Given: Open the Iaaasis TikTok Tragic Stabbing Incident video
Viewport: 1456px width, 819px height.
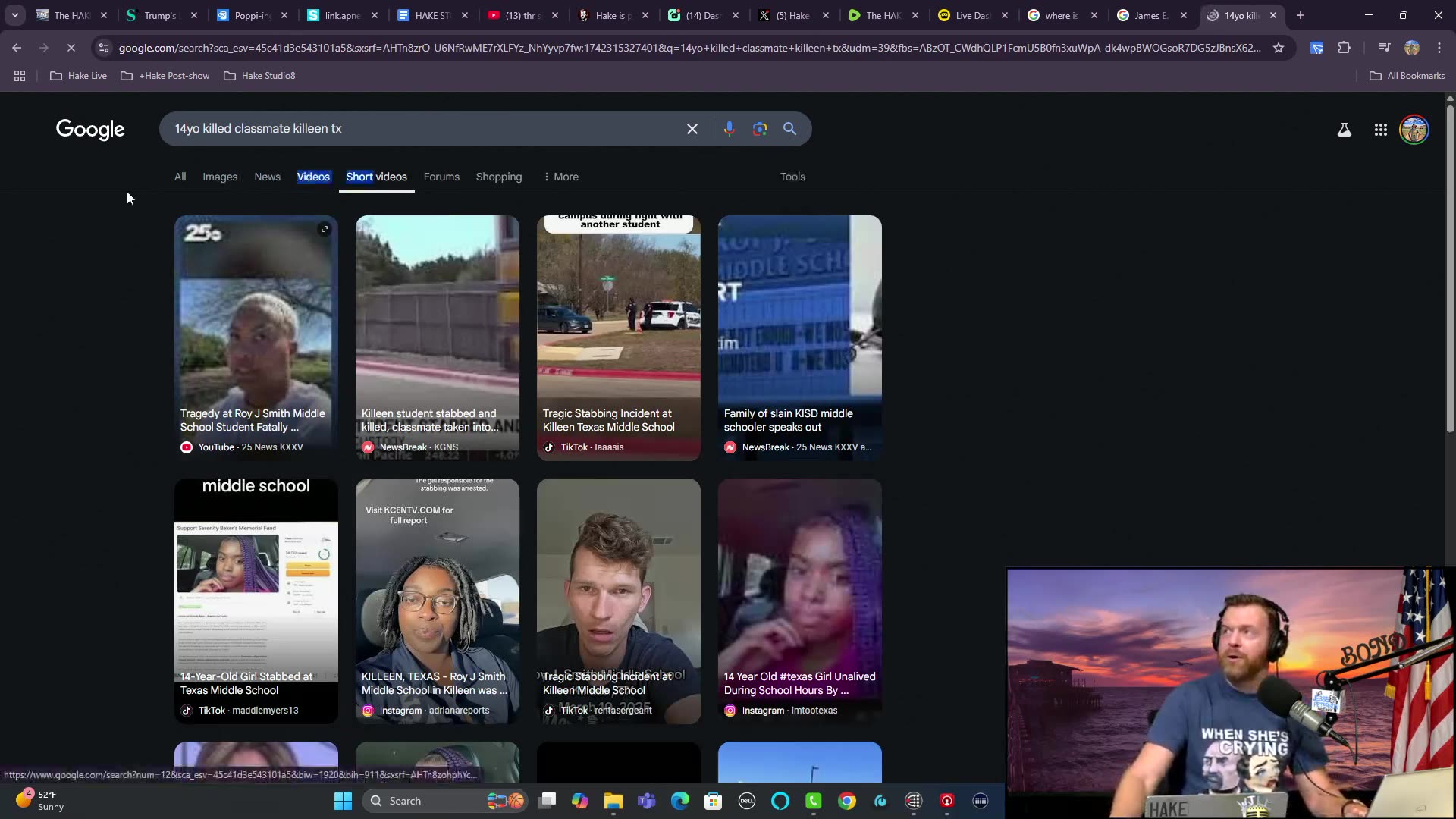Looking at the screenshot, I should click(x=619, y=338).
